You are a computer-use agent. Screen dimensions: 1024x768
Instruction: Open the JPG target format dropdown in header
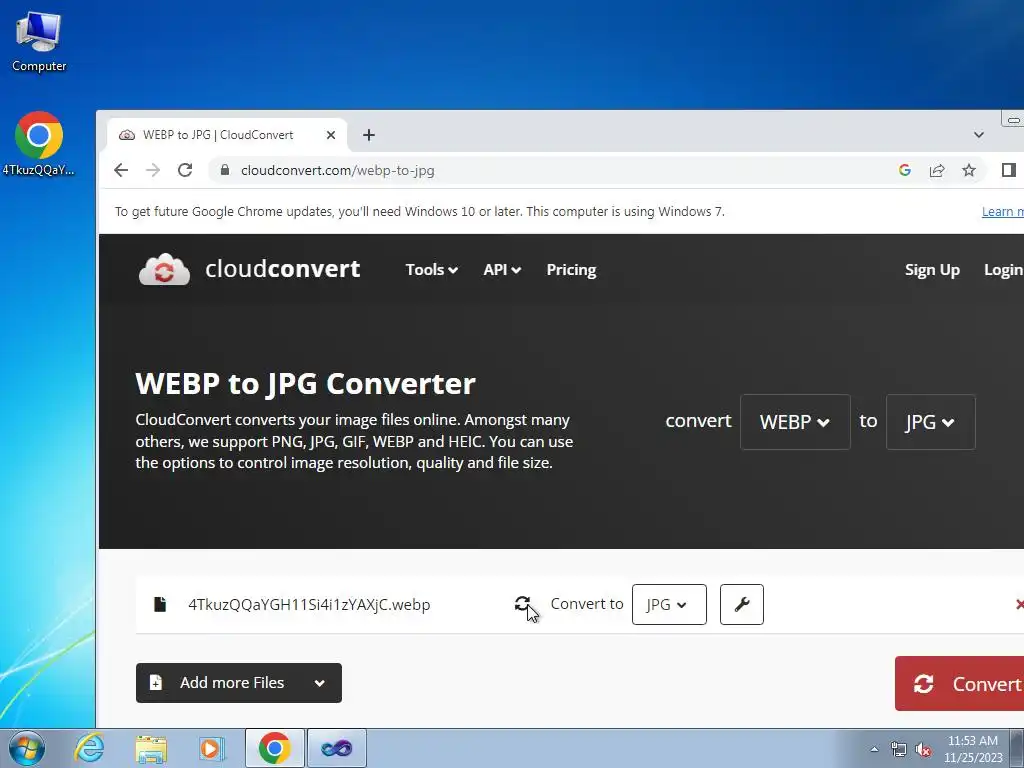pos(930,422)
